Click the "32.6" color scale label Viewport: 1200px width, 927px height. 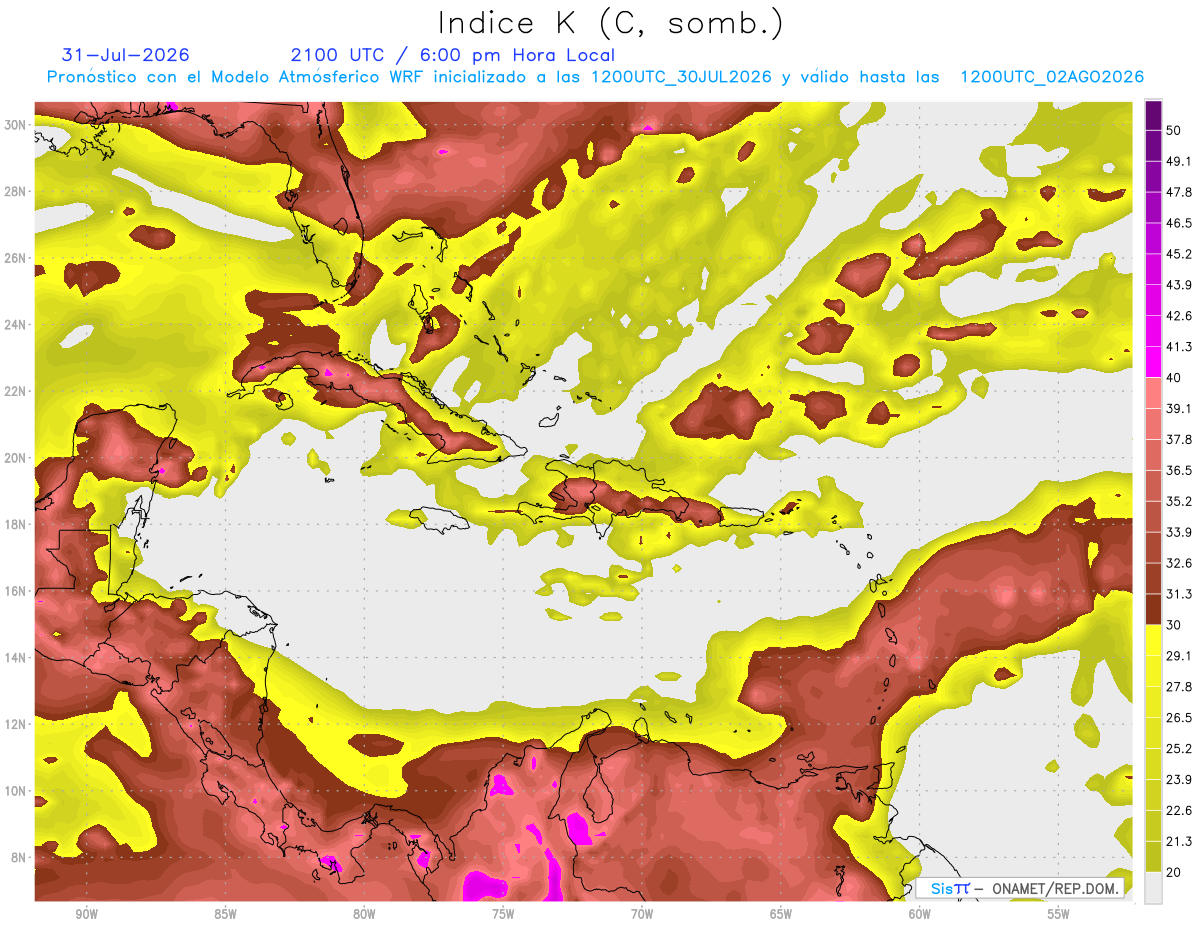click(1179, 563)
